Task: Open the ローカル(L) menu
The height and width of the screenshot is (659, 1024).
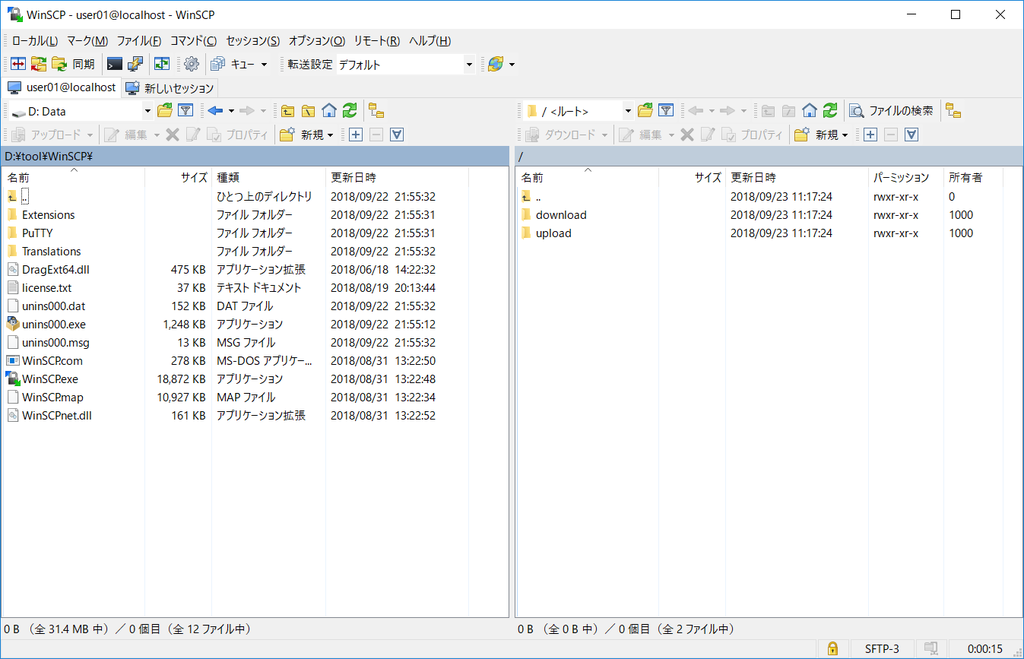Action: pyautogui.click(x=35, y=40)
